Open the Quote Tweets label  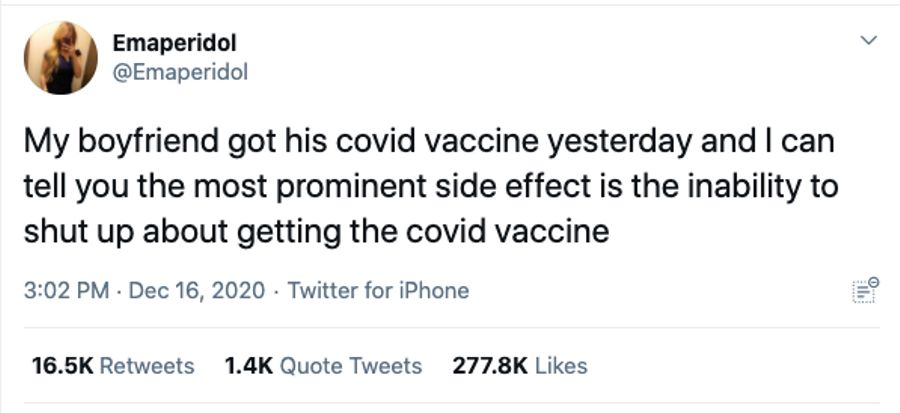pyautogui.click(x=351, y=366)
